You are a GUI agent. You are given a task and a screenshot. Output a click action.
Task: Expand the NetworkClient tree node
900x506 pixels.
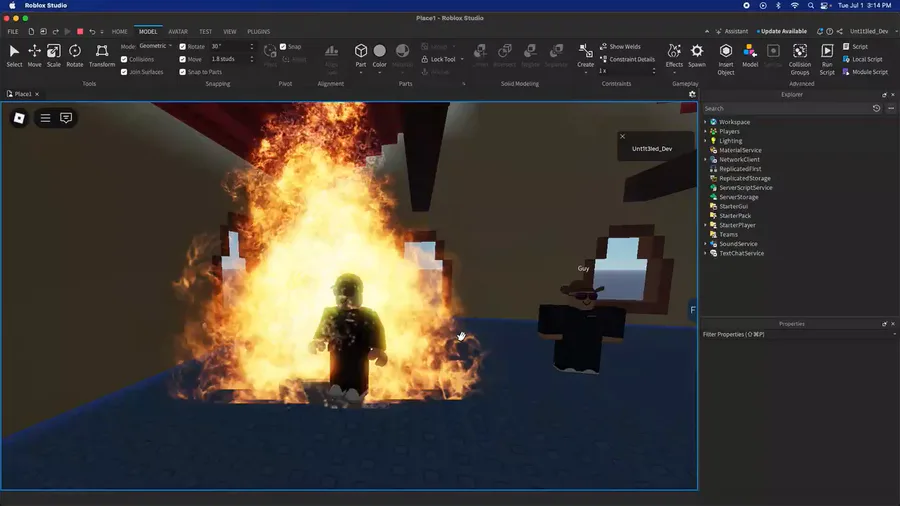click(x=705, y=159)
